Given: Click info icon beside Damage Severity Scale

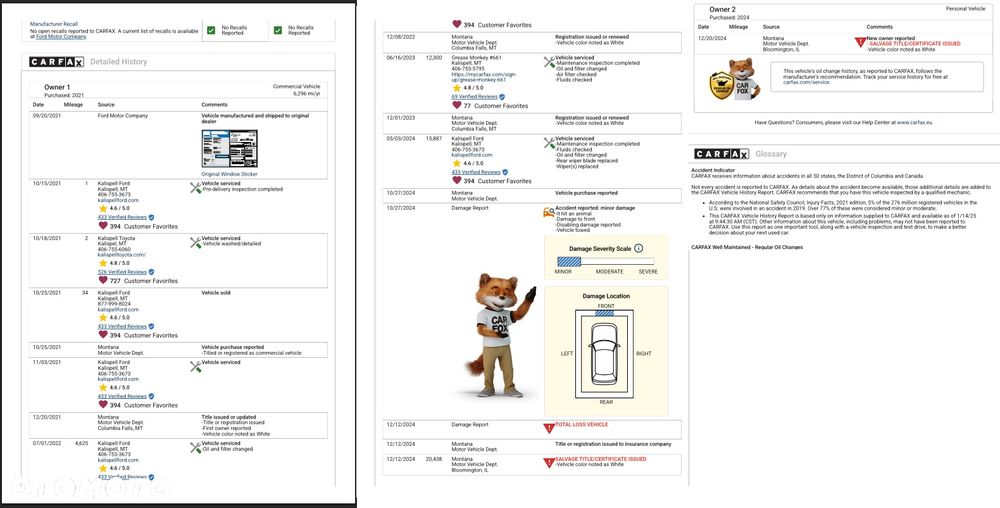Looking at the screenshot, I should click(638, 249).
